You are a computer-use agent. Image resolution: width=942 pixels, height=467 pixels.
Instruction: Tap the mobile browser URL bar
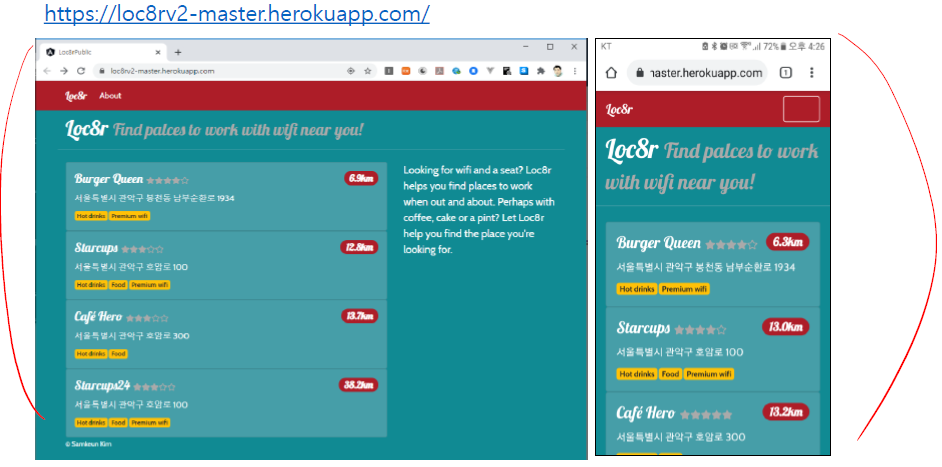(697, 73)
